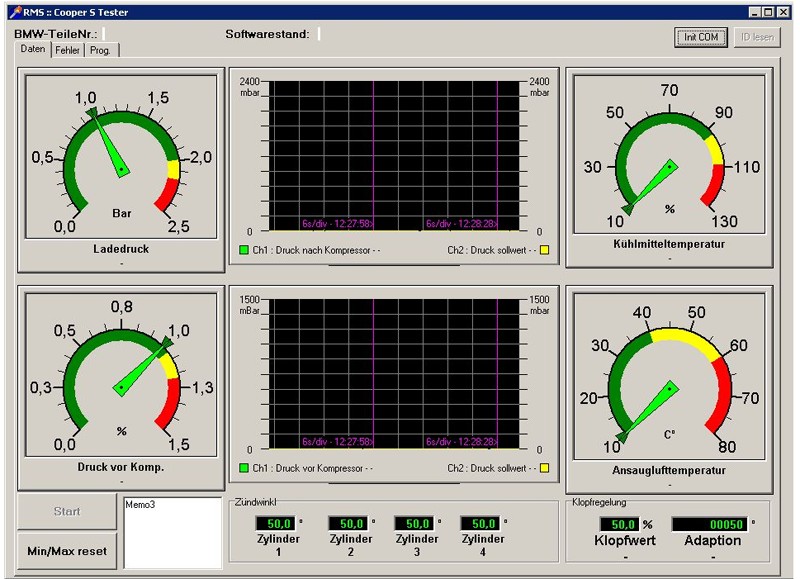This screenshot has width=800, height=579.
Task: Click the green Ch1 Druck nach Kompressor swatch
Action: tap(244, 249)
